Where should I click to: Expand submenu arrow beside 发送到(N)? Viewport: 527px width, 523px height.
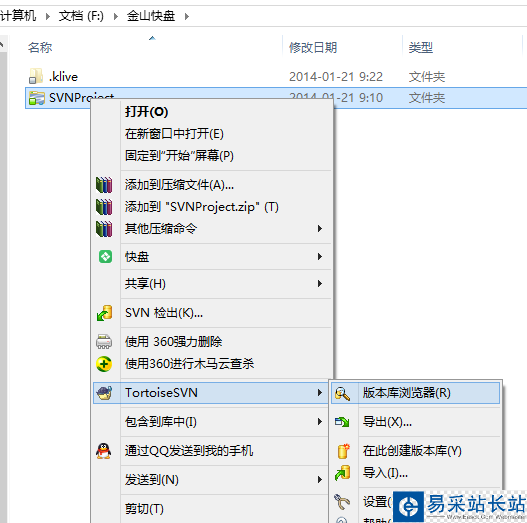(x=320, y=480)
